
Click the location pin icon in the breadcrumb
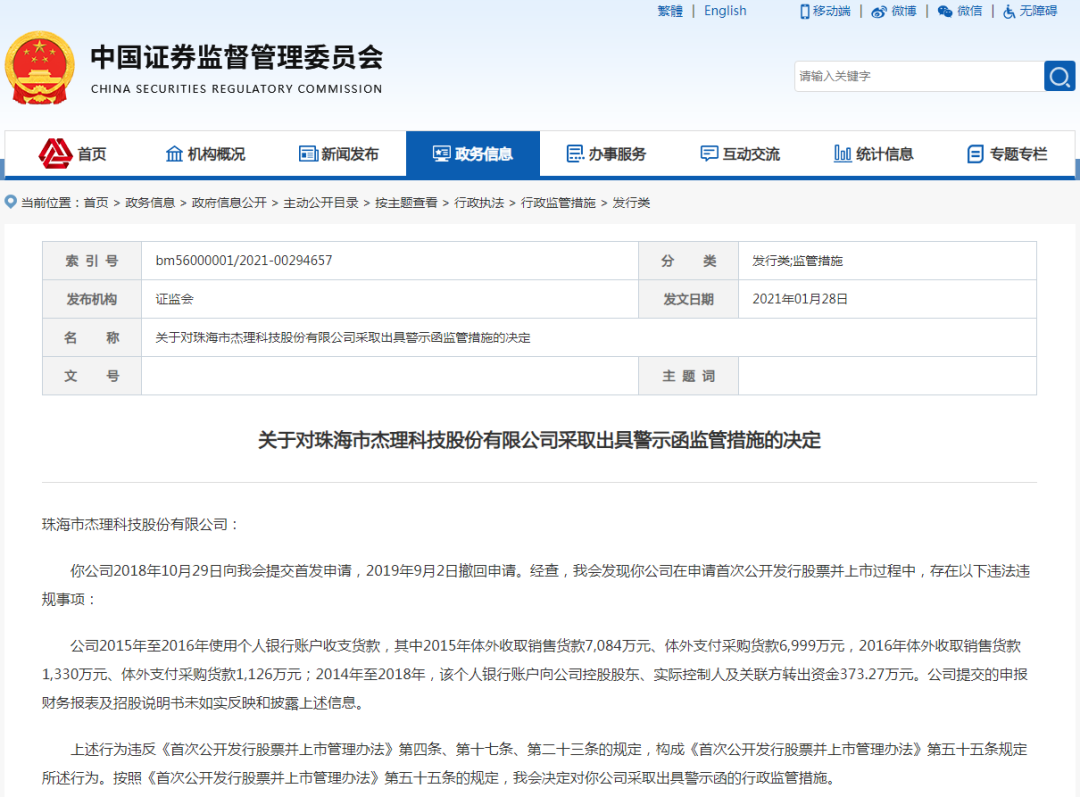pos(10,202)
